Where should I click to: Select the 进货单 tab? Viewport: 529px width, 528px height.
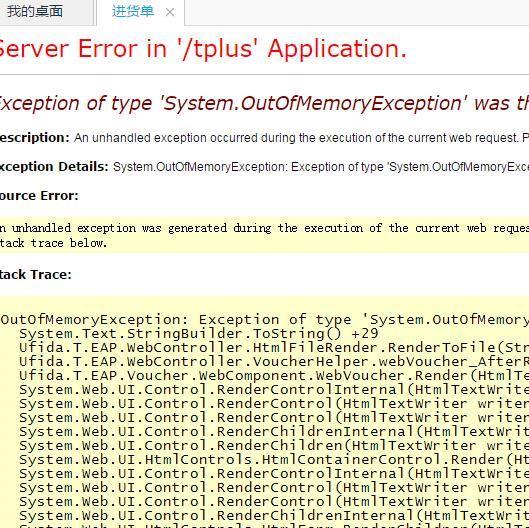(133, 11)
